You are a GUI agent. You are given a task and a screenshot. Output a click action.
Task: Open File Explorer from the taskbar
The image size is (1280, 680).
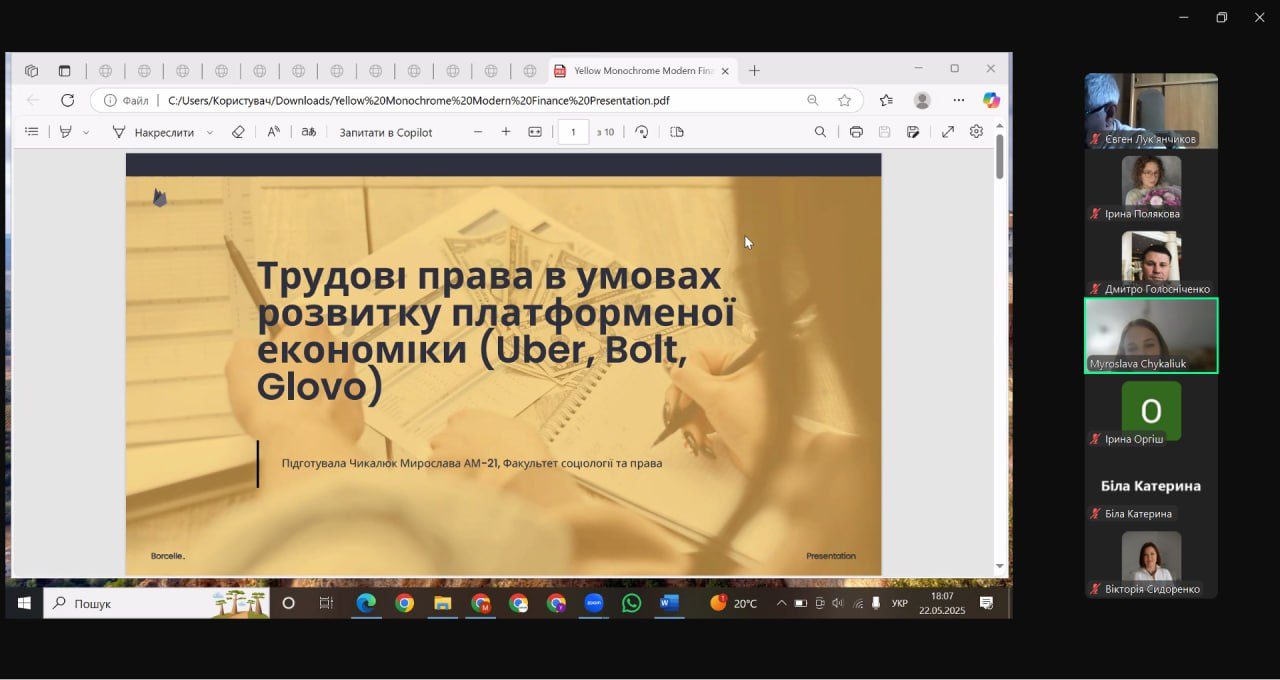coord(442,603)
